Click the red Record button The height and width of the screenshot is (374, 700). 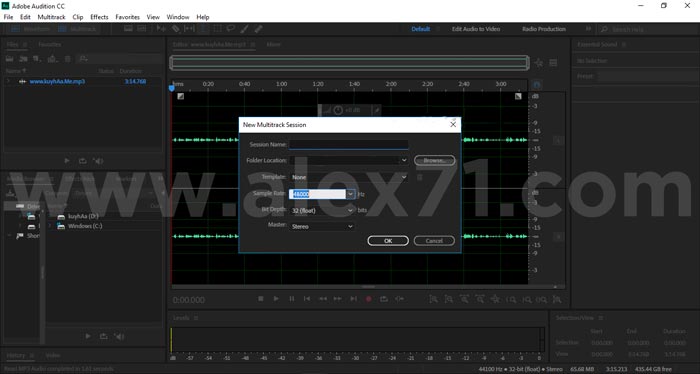[x=368, y=299]
